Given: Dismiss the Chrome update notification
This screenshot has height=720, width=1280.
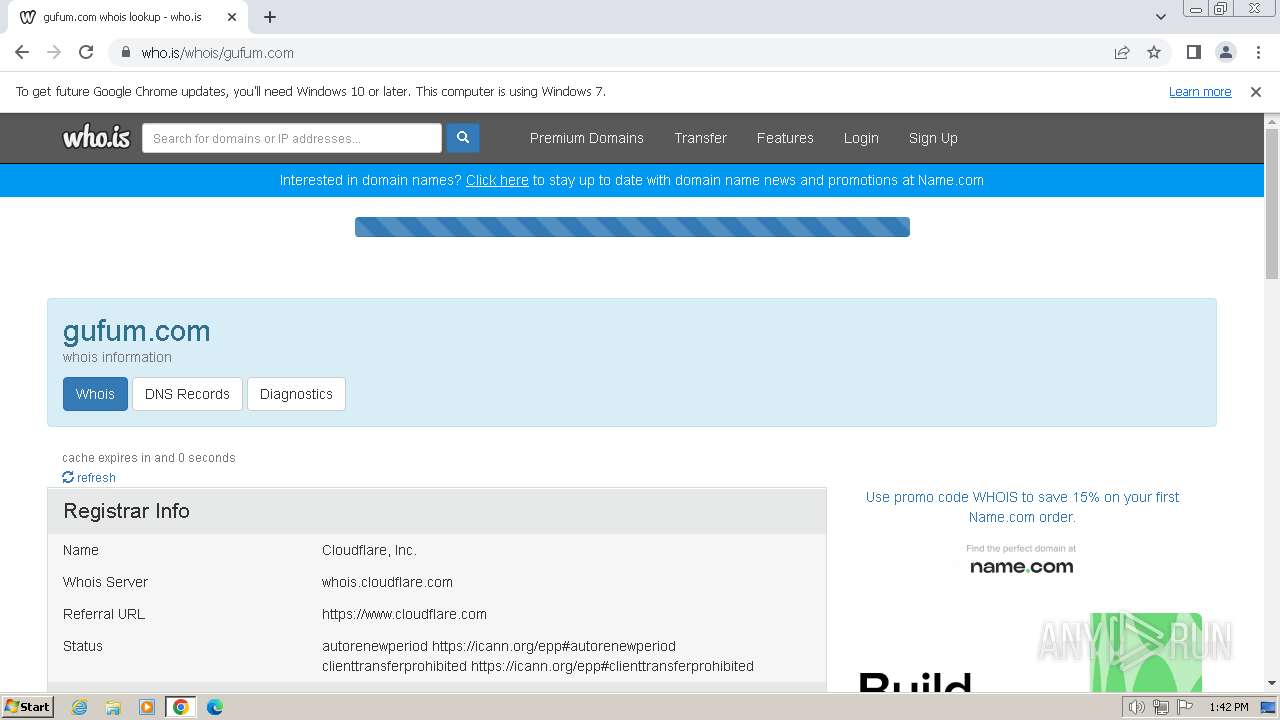Looking at the screenshot, I should click(1256, 91).
